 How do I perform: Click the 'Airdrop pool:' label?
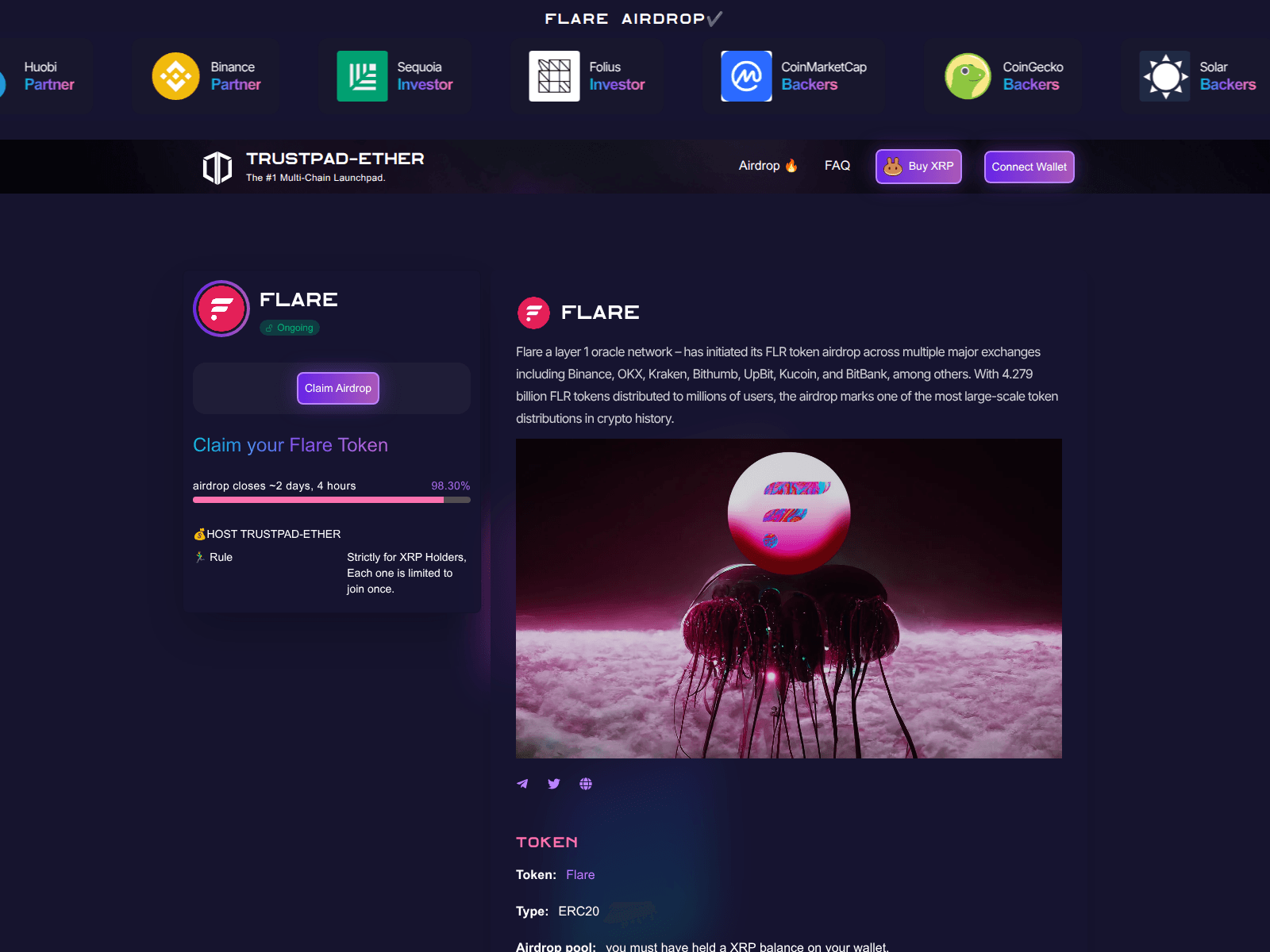(556, 946)
